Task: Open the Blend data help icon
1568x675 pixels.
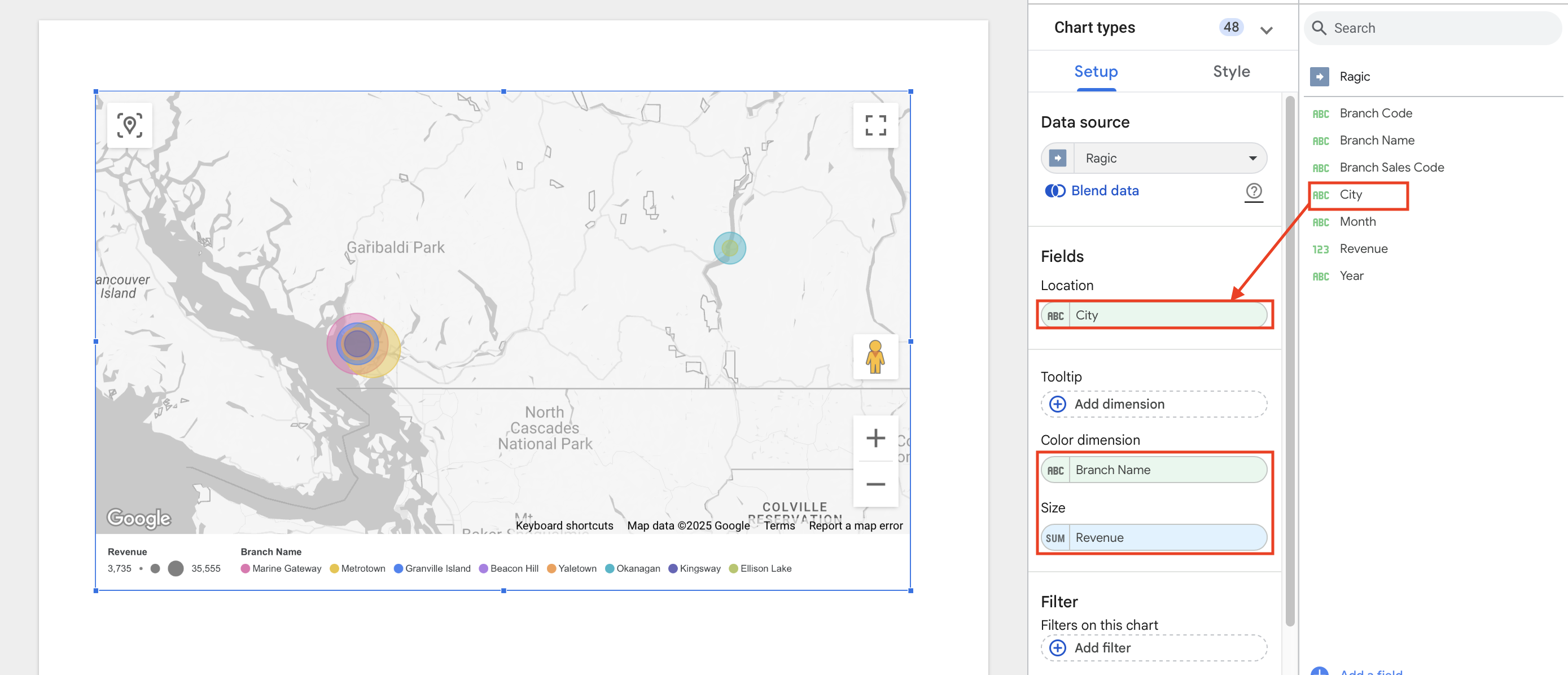Action: point(1253,191)
